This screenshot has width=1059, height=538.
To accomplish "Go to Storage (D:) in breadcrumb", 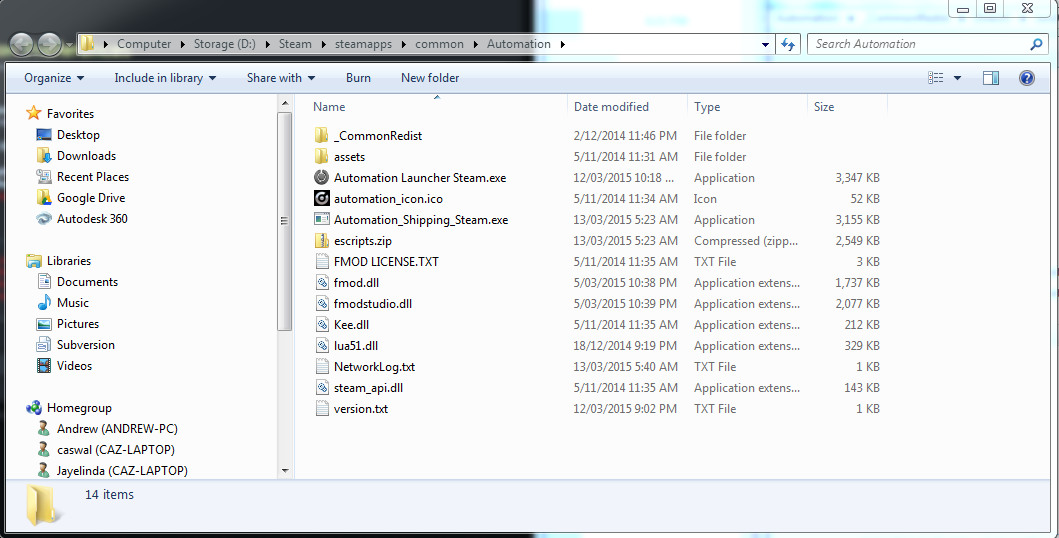I will [224, 44].
